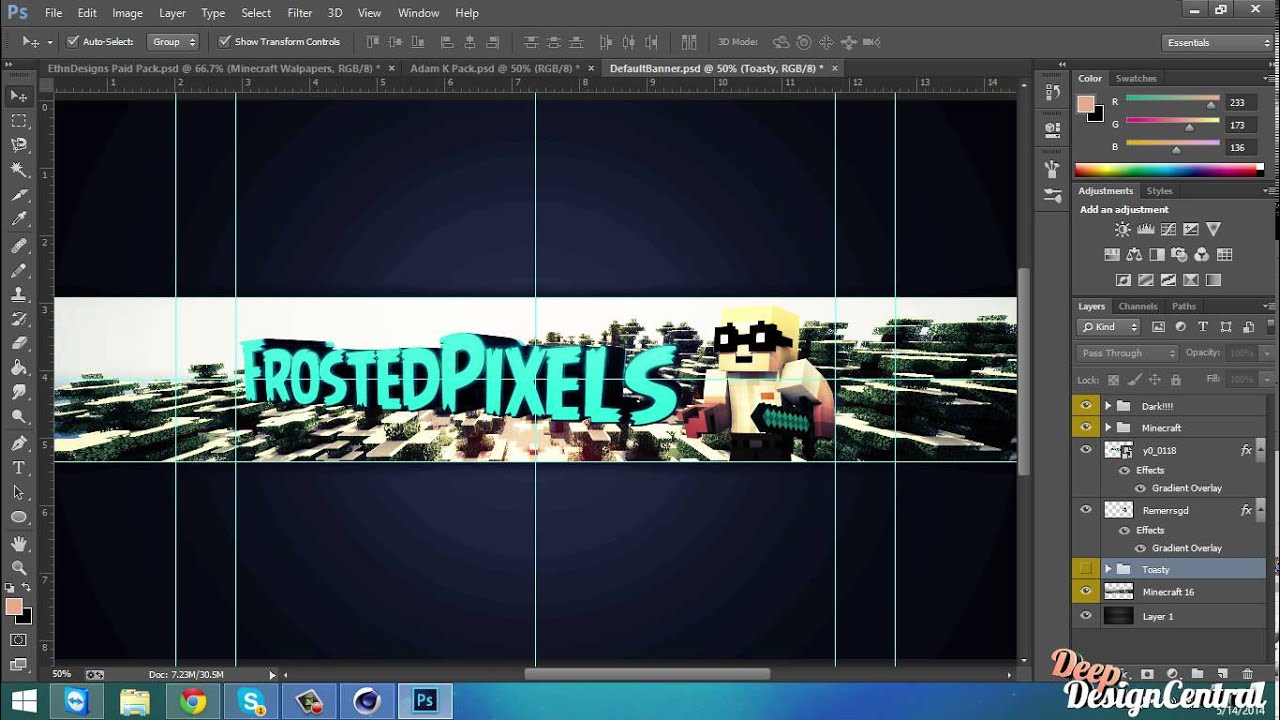Screen dimensions: 1280x720
Task: Open the Pass Through blend mode dropdown
Action: [1128, 353]
